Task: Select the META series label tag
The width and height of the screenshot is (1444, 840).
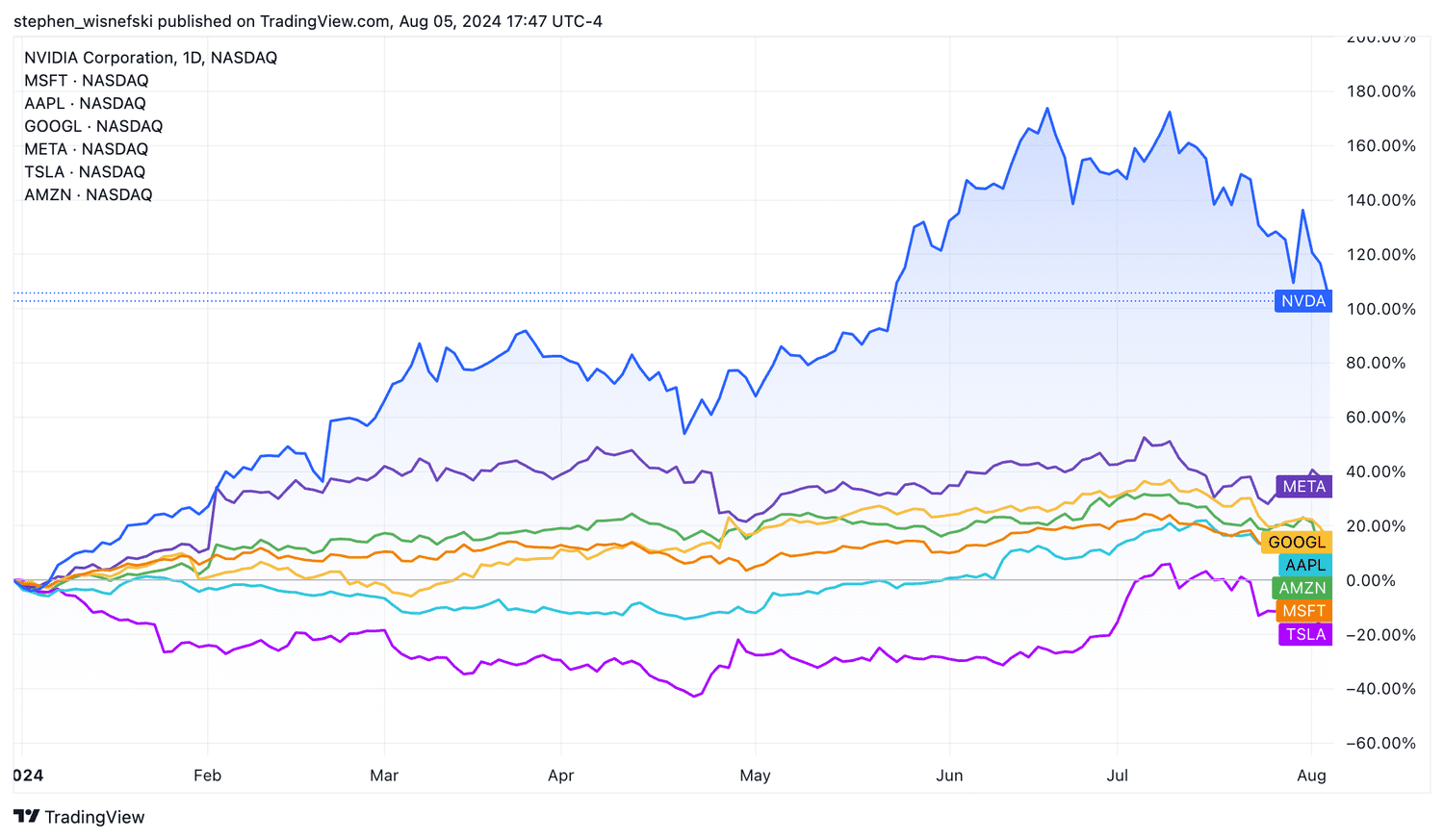Action: click(1303, 487)
